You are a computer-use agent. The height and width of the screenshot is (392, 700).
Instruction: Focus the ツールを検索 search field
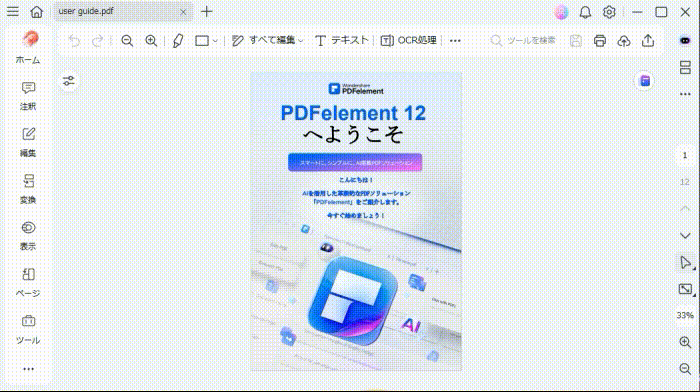click(523, 41)
